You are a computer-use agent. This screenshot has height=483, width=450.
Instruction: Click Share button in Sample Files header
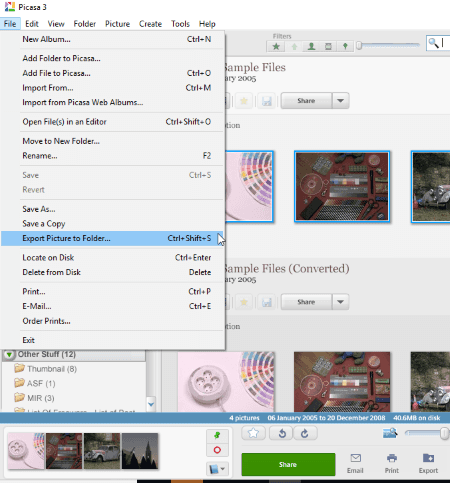point(306,101)
